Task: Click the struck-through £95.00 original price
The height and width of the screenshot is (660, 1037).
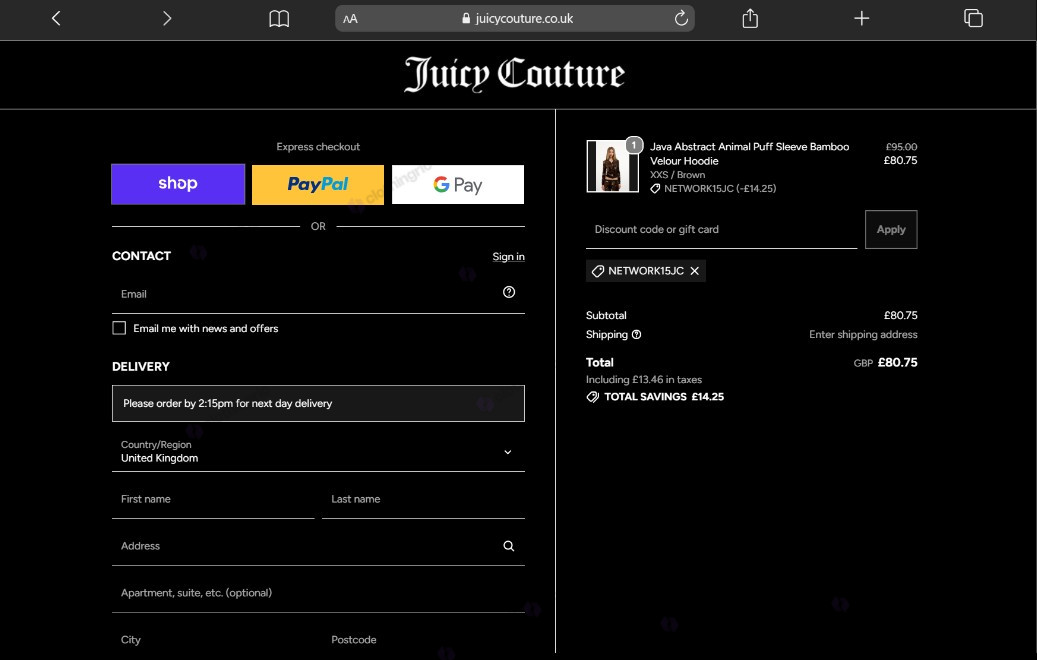Action: (x=901, y=147)
